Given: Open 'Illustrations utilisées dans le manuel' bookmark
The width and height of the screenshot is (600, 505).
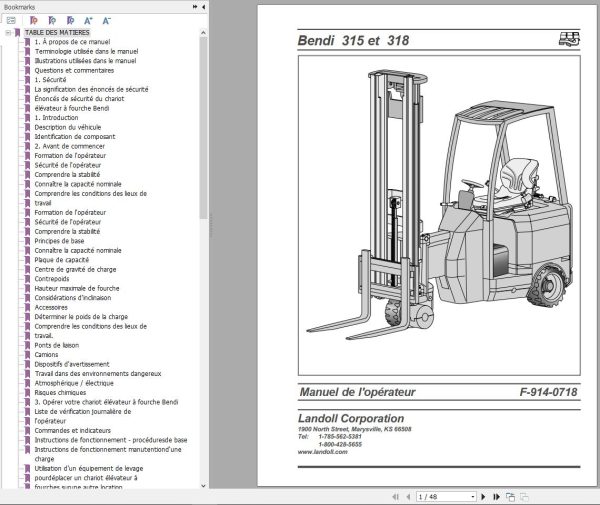Looking at the screenshot, I should pos(85,61).
